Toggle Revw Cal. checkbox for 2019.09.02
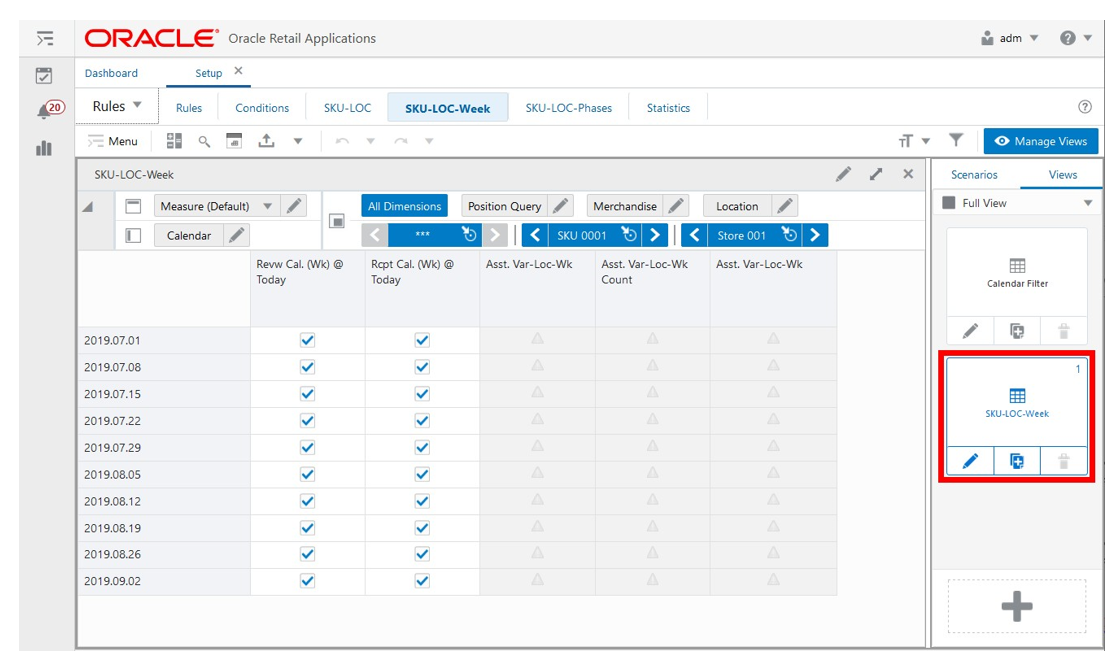 pyautogui.click(x=308, y=581)
